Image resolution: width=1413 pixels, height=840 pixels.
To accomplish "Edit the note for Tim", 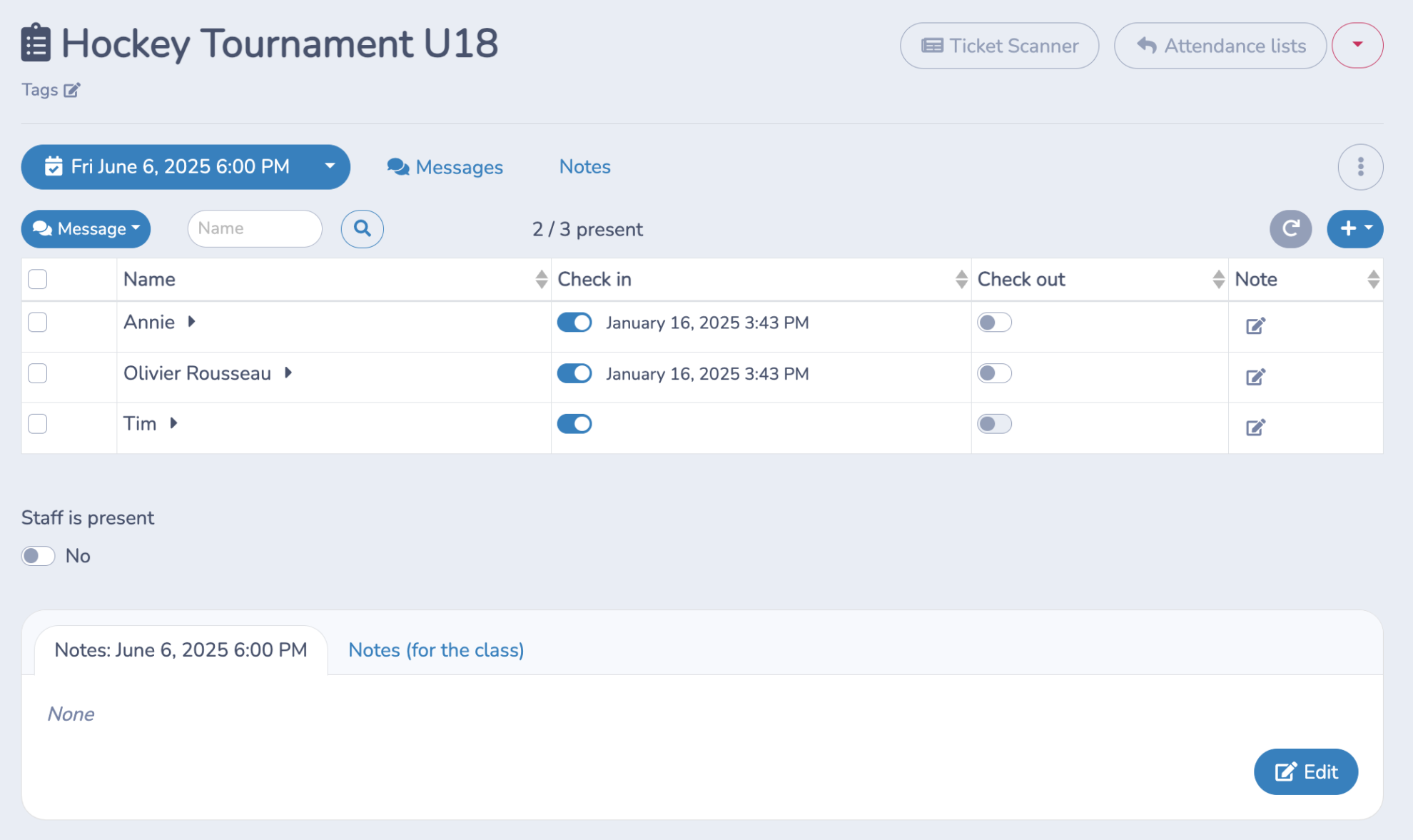I will pos(1255,427).
